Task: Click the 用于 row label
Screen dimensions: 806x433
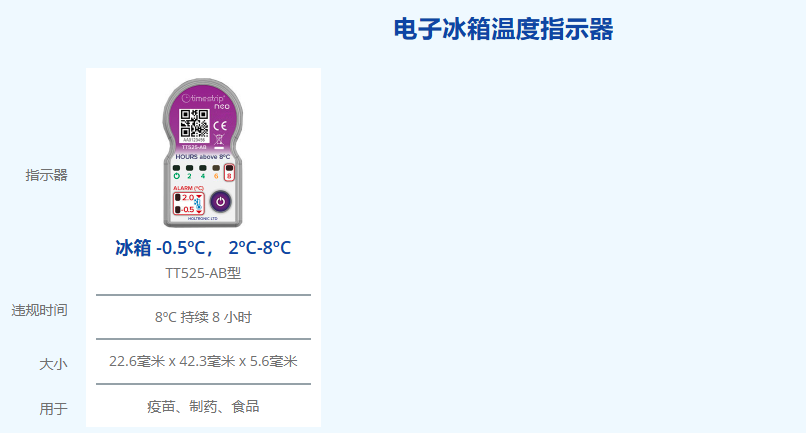Action: (53, 409)
